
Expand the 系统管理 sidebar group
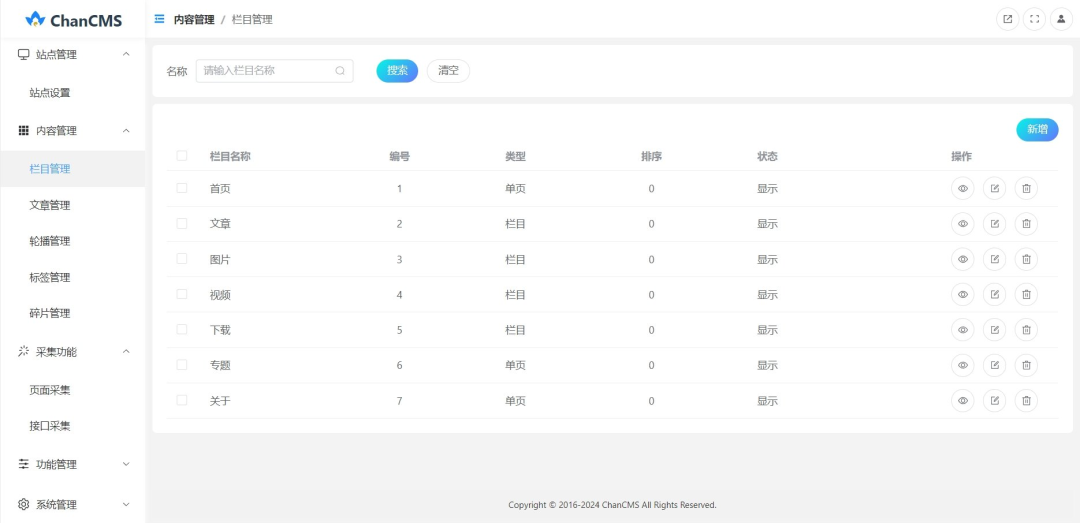(x=72, y=504)
